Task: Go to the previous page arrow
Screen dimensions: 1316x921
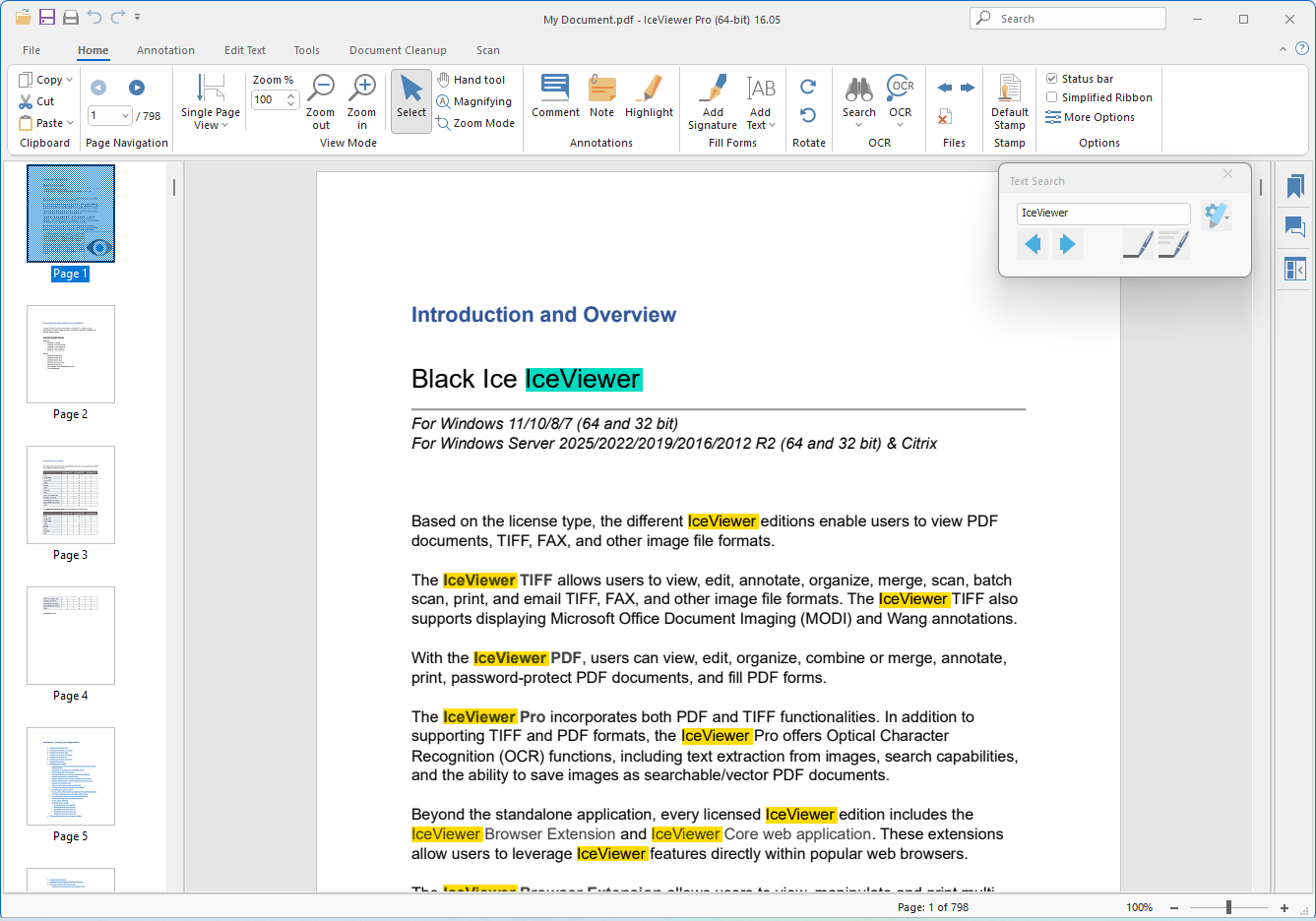Action: tap(98, 88)
